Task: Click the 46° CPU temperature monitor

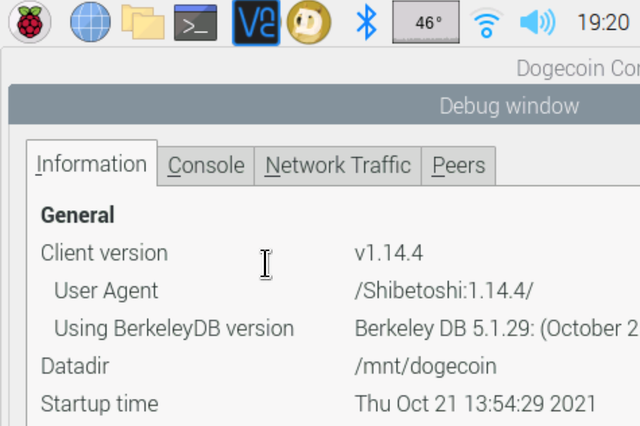Action: coord(426,22)
